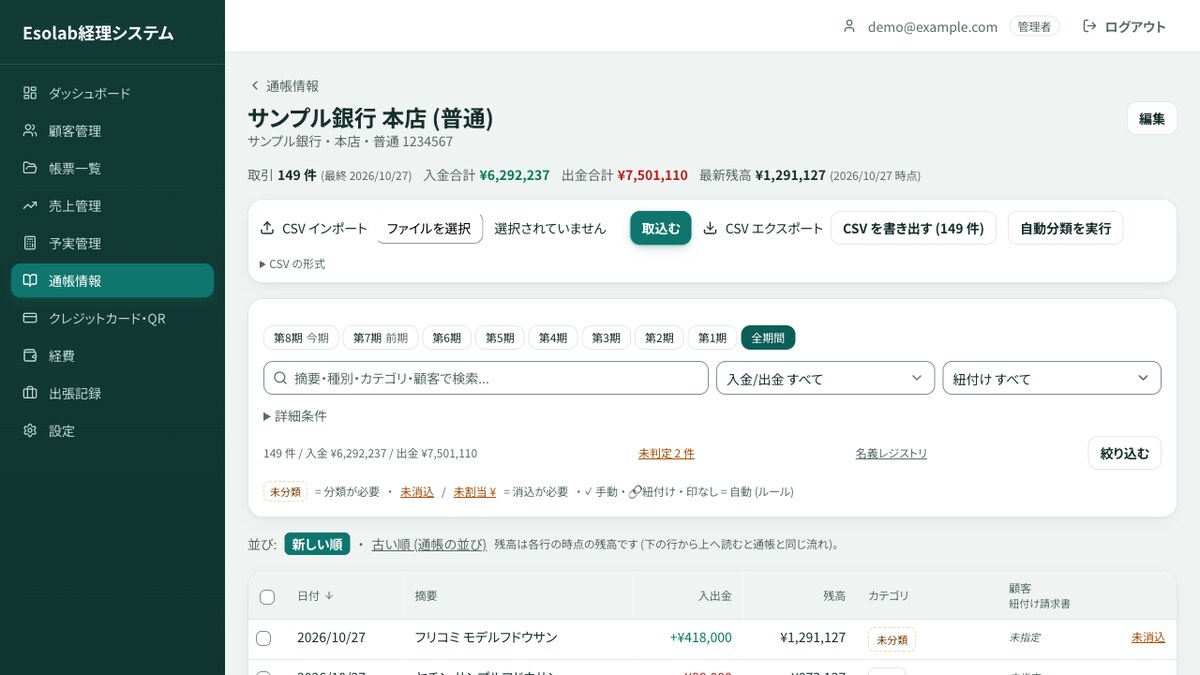Click the 絞り込む button
Image resolution: width=1200 pixels, height=675 pixels.
[1125, 453]
